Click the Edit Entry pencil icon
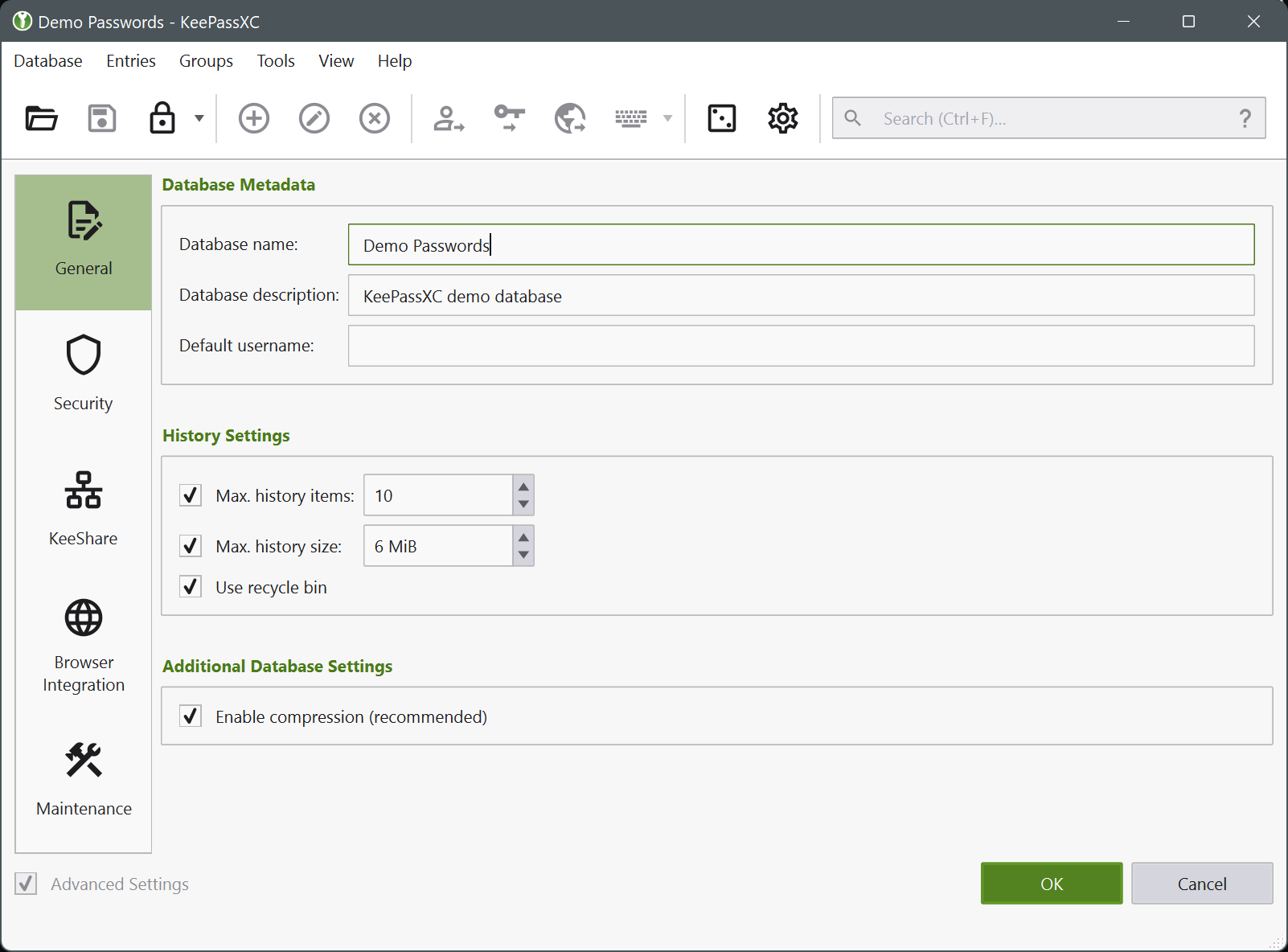The height and width of the screenshot is (952, 1288). click(x=314, y=118)
